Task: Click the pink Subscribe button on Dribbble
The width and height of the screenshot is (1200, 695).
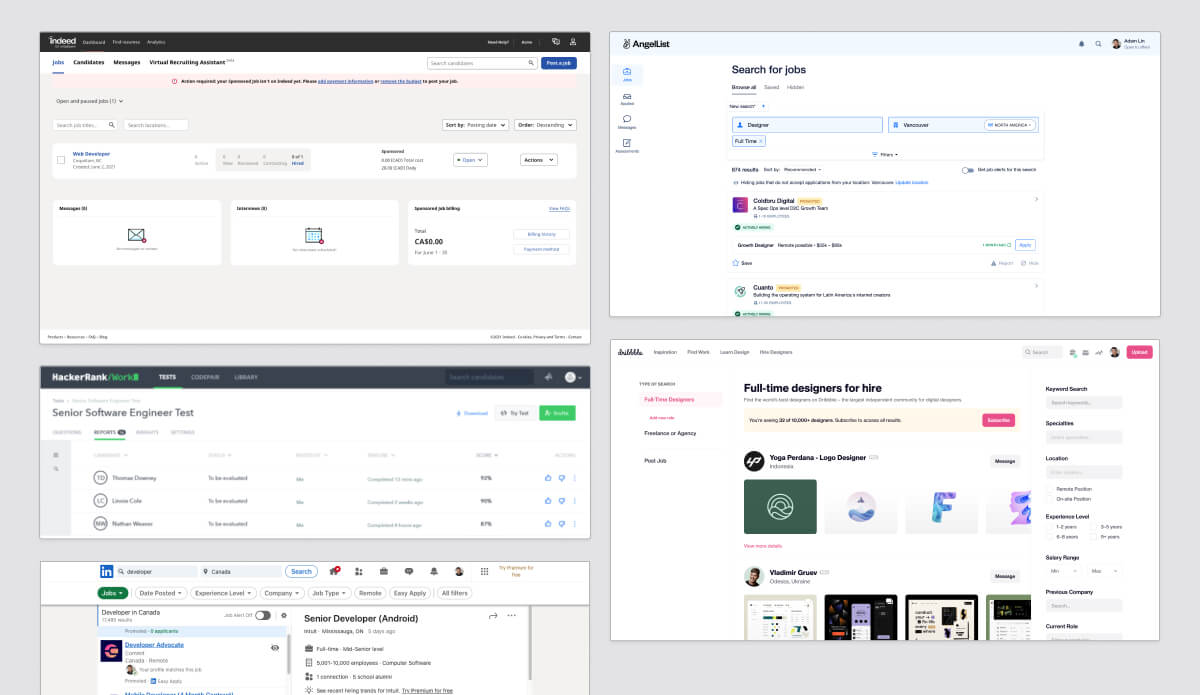Action: 998,420
